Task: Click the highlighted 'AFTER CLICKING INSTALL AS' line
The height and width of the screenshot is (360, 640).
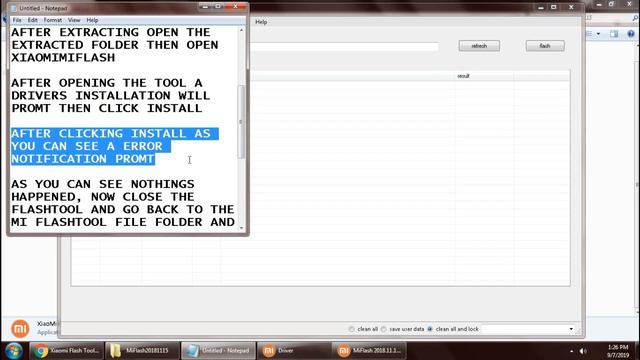Action: 111,133
